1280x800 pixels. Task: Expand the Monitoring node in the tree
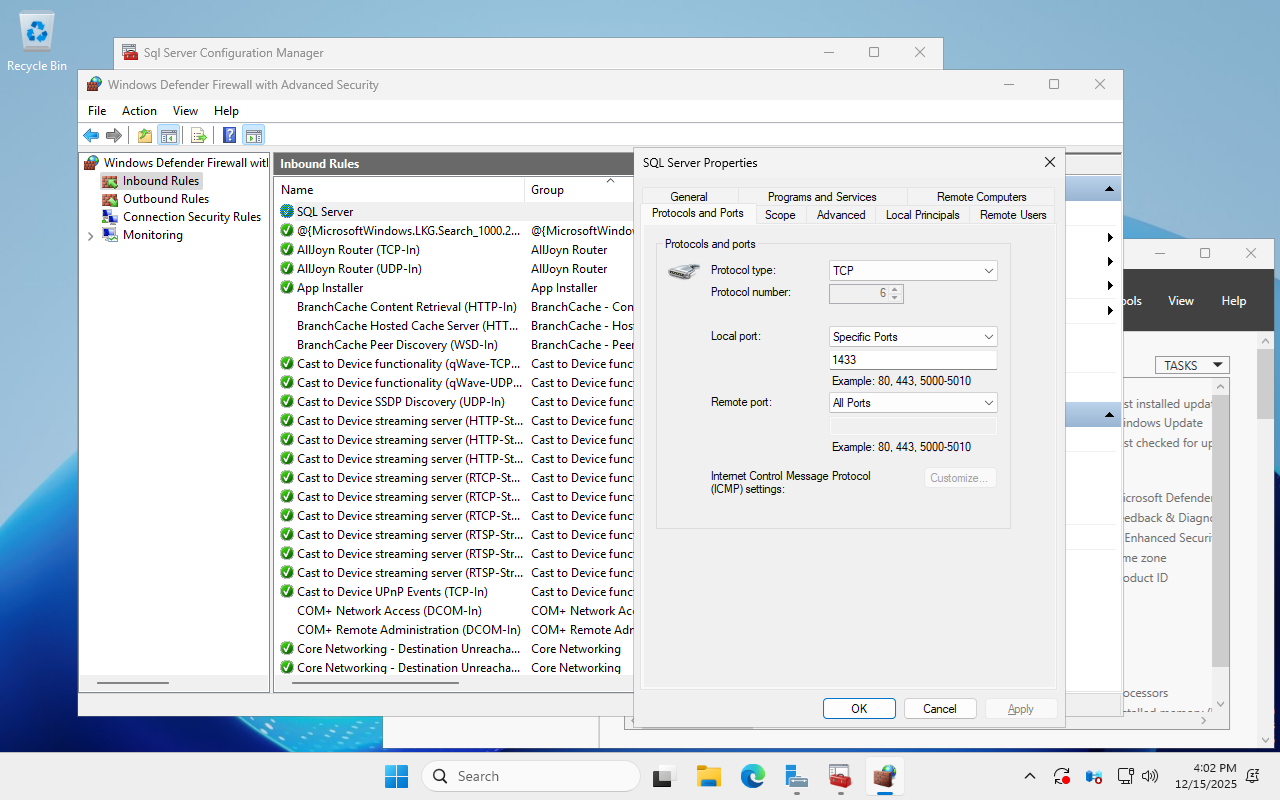90,235
